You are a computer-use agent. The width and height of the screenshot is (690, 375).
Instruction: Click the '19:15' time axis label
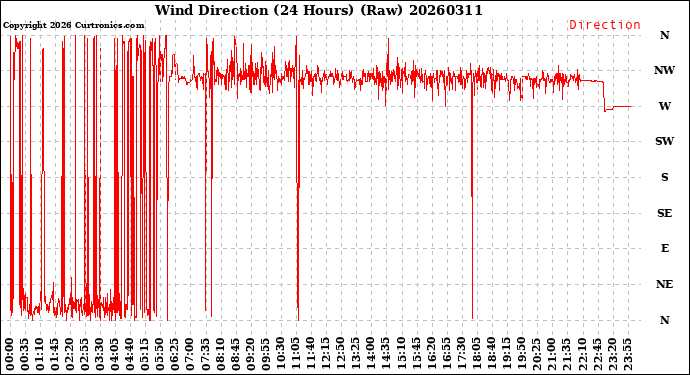pyautogui.click(x=506, y=355)
